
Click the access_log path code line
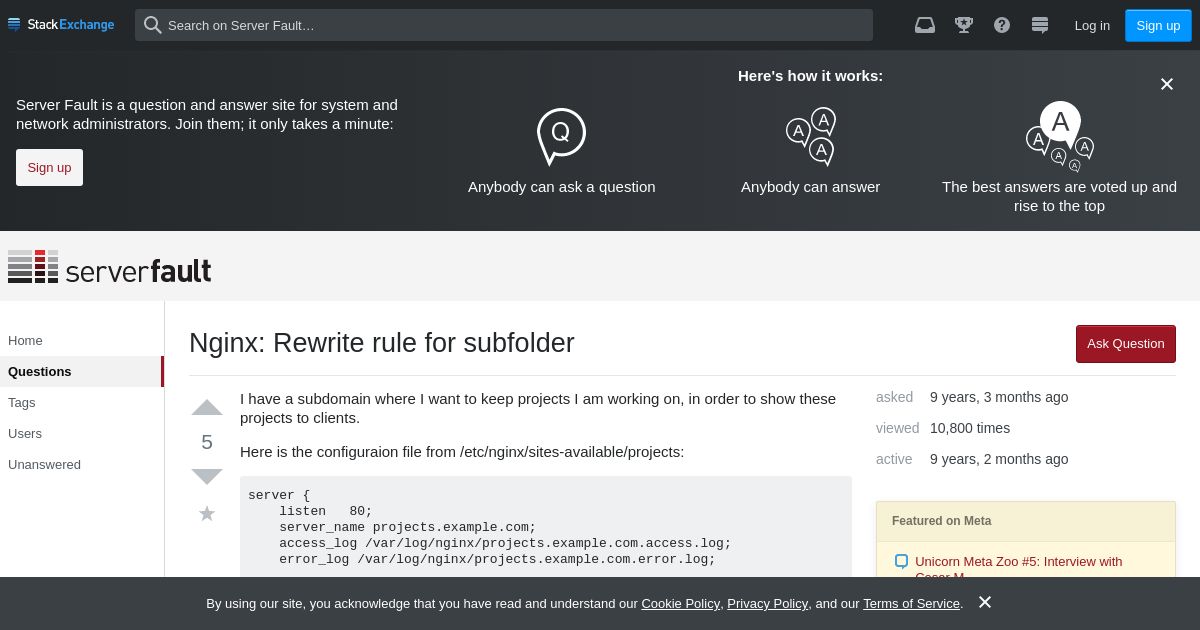(x=505, y=543)
